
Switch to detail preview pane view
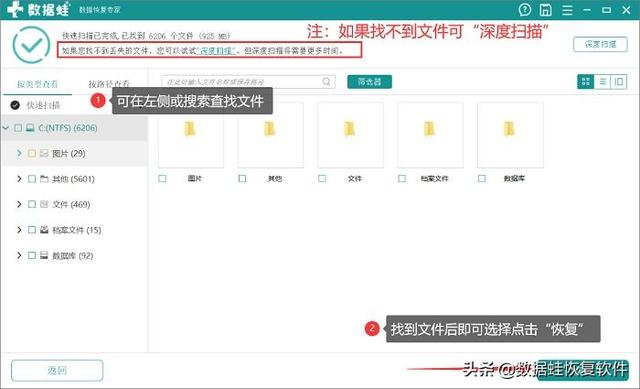pos(618,82)
